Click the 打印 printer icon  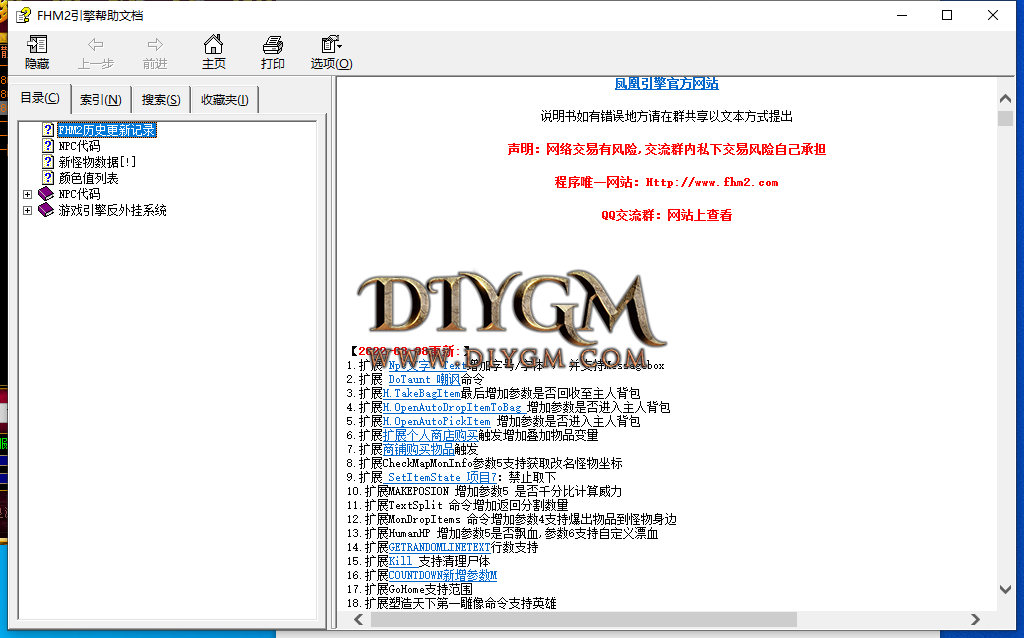coord(272,45)
